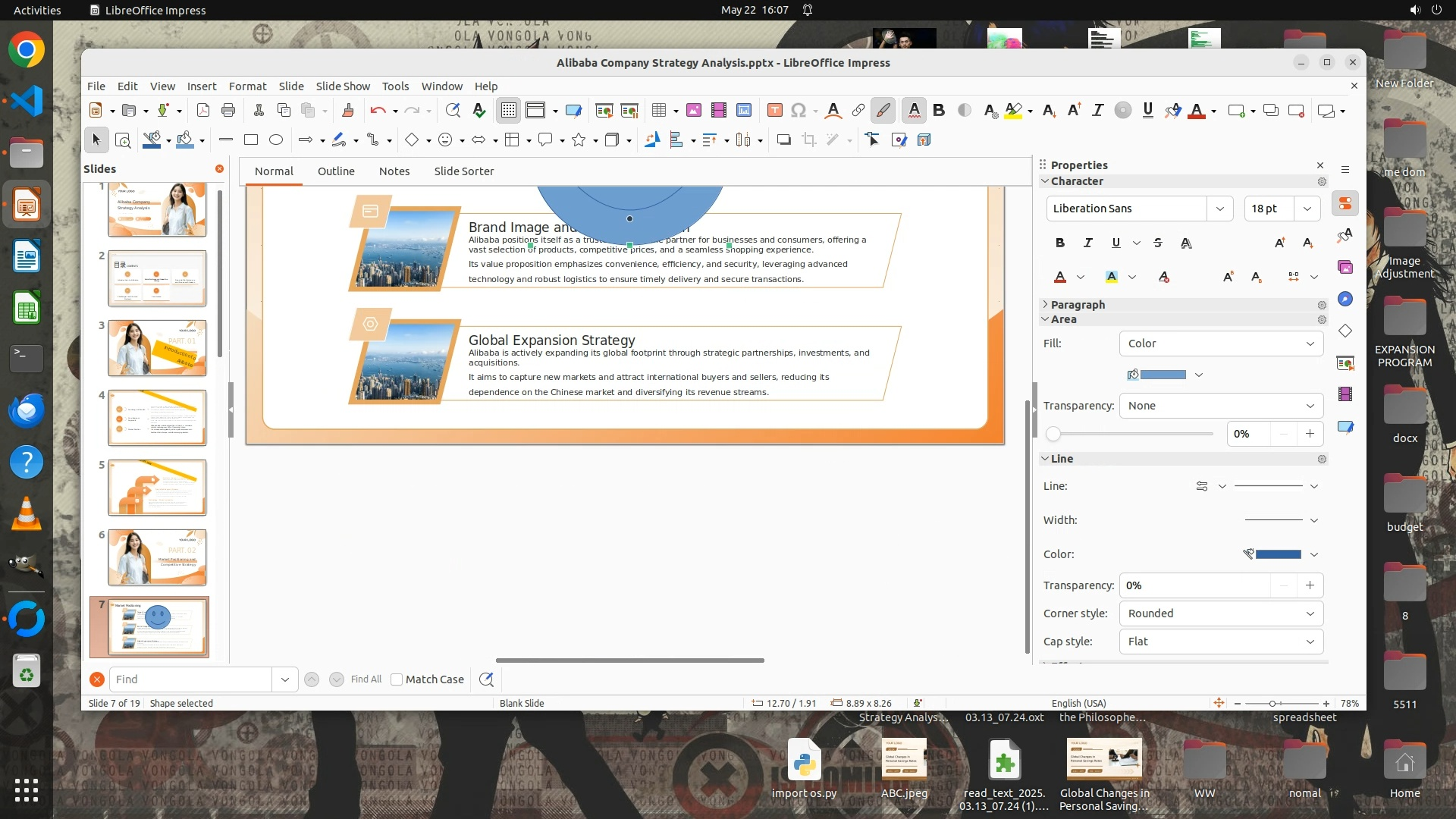Toggle the Display Grid button
This screenshot has width=1456, height=819.
pos(508,111)
